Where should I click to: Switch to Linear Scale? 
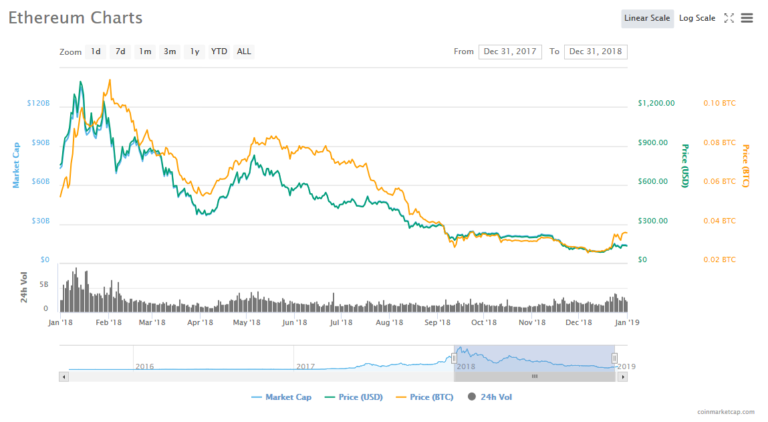pos(648,18)
